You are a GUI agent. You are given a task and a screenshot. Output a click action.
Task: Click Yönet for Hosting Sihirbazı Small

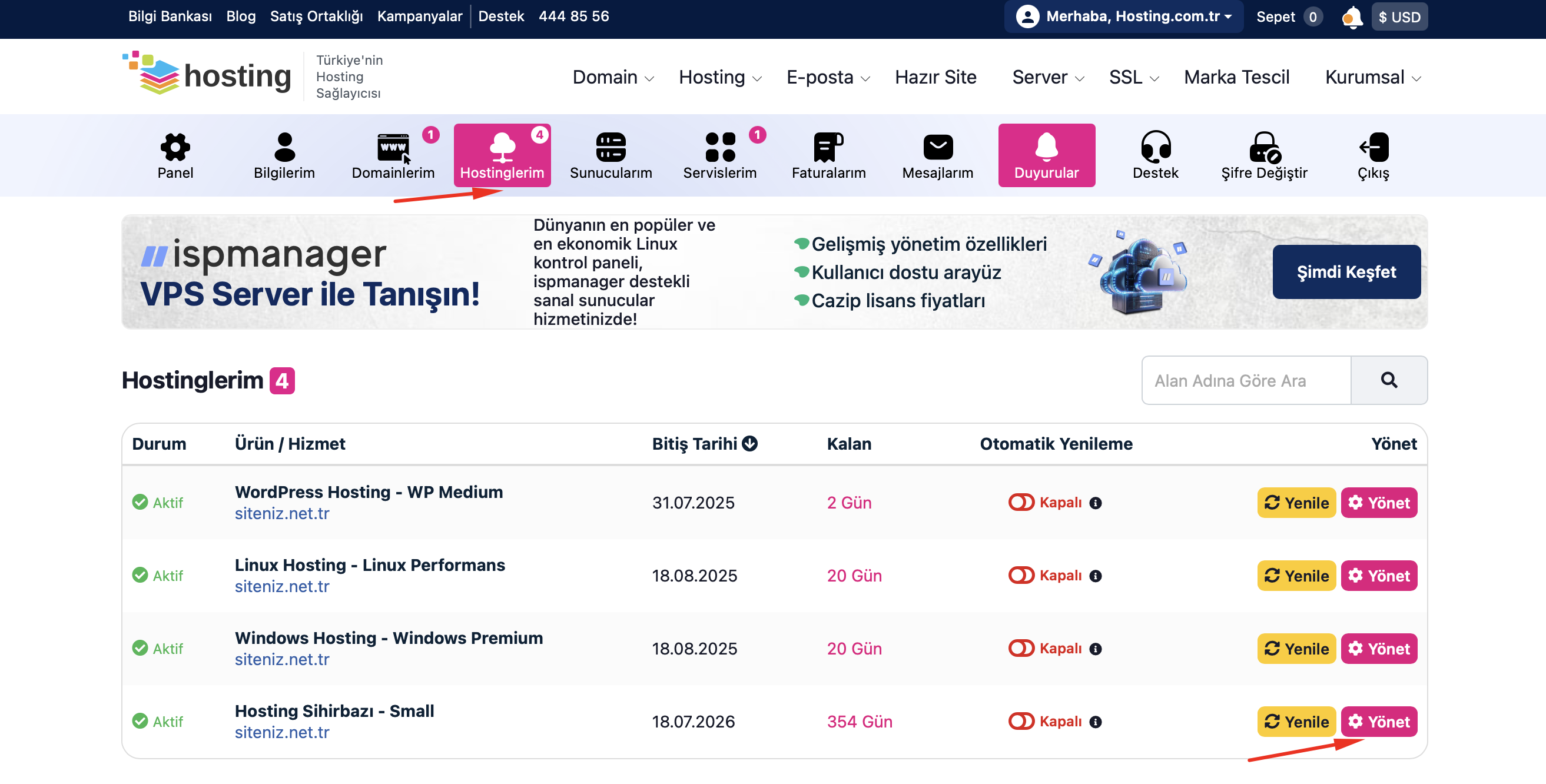[x=1379, y=722]
